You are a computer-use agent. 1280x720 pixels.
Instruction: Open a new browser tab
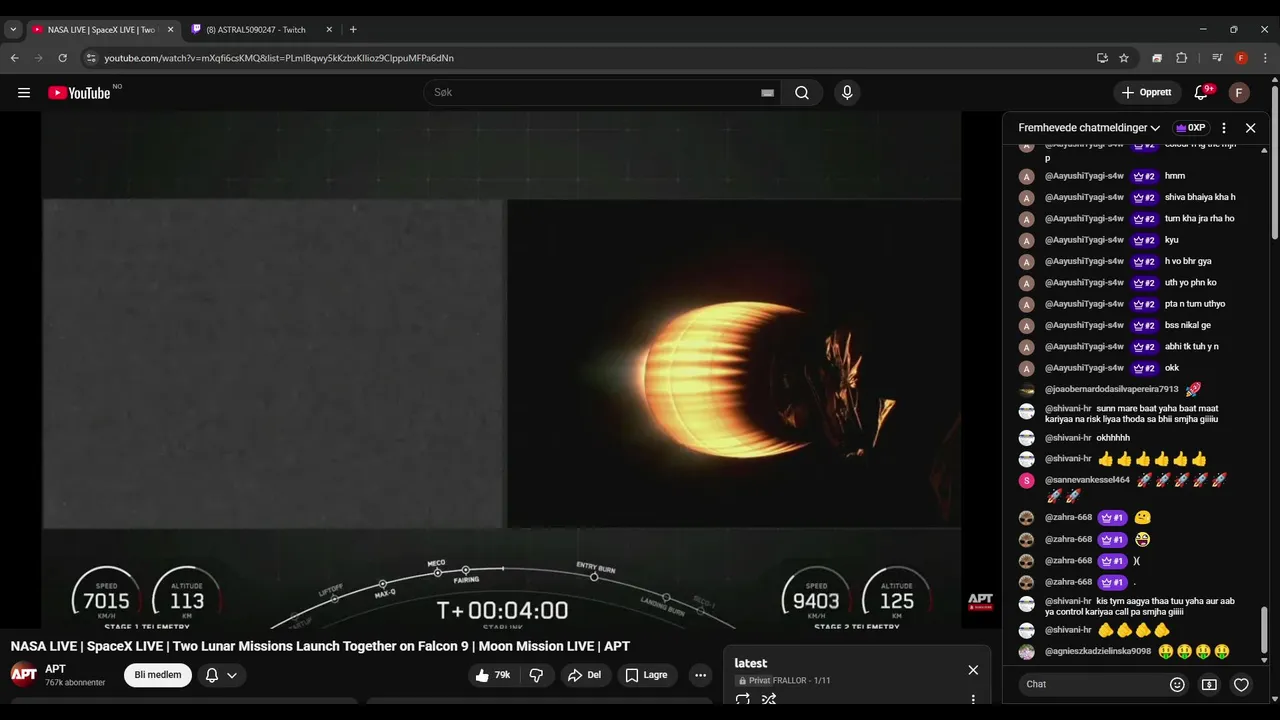353,29
